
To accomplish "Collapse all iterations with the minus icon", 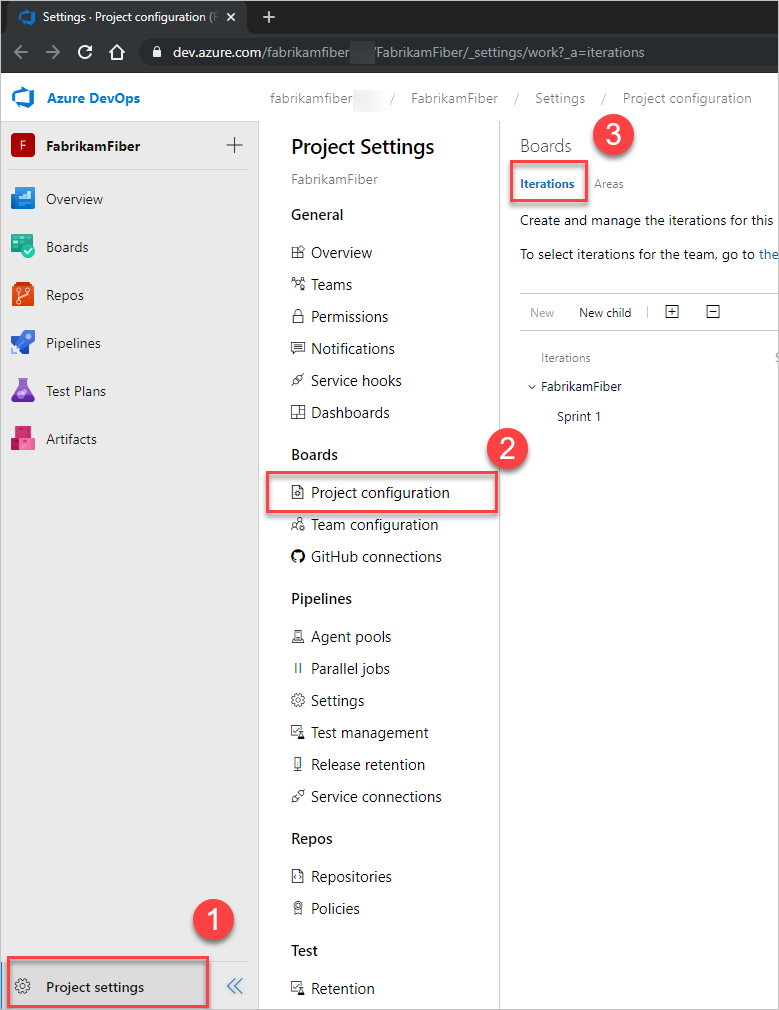I will pos(712,312).
